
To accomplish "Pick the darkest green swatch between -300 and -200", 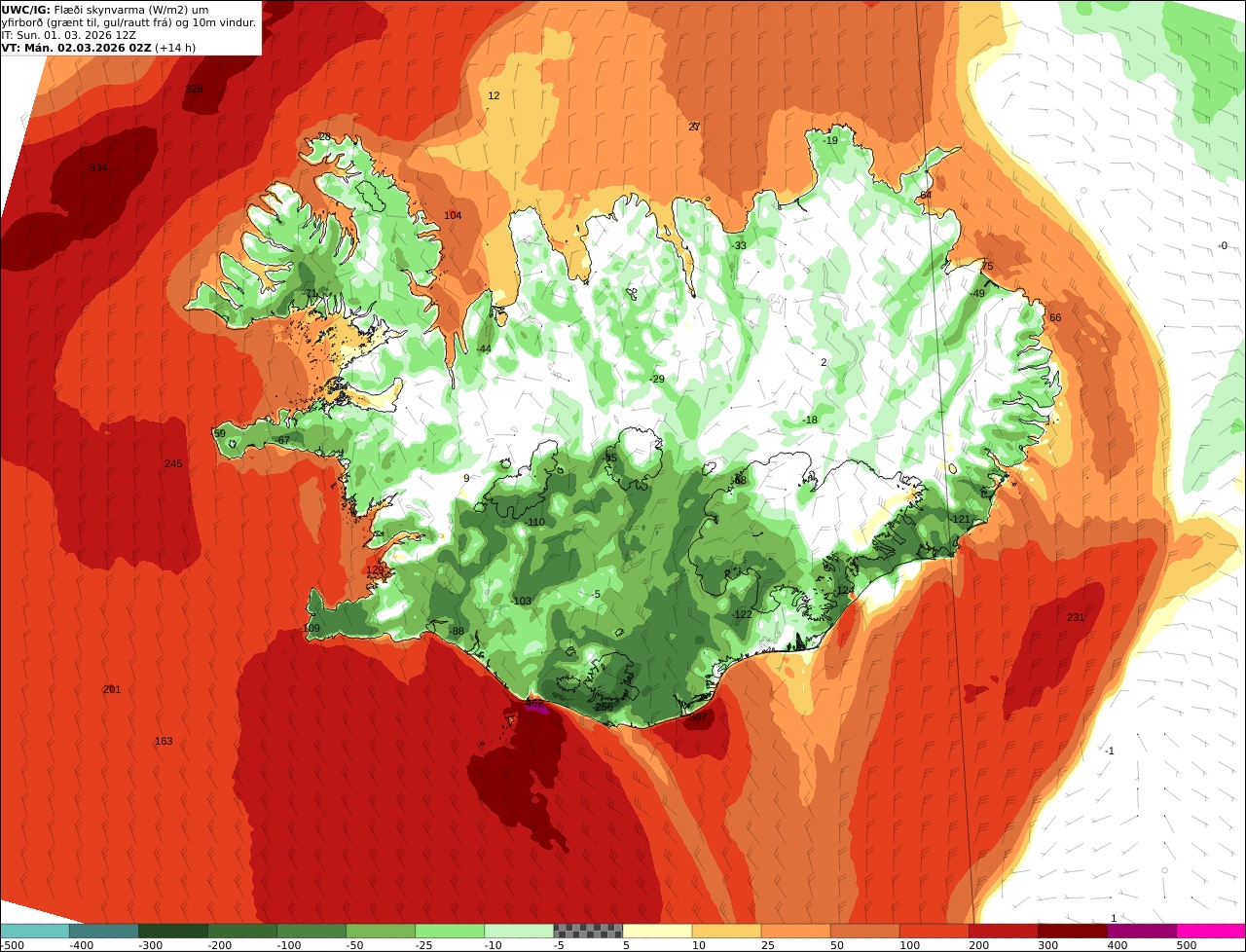I will [173, 931].
